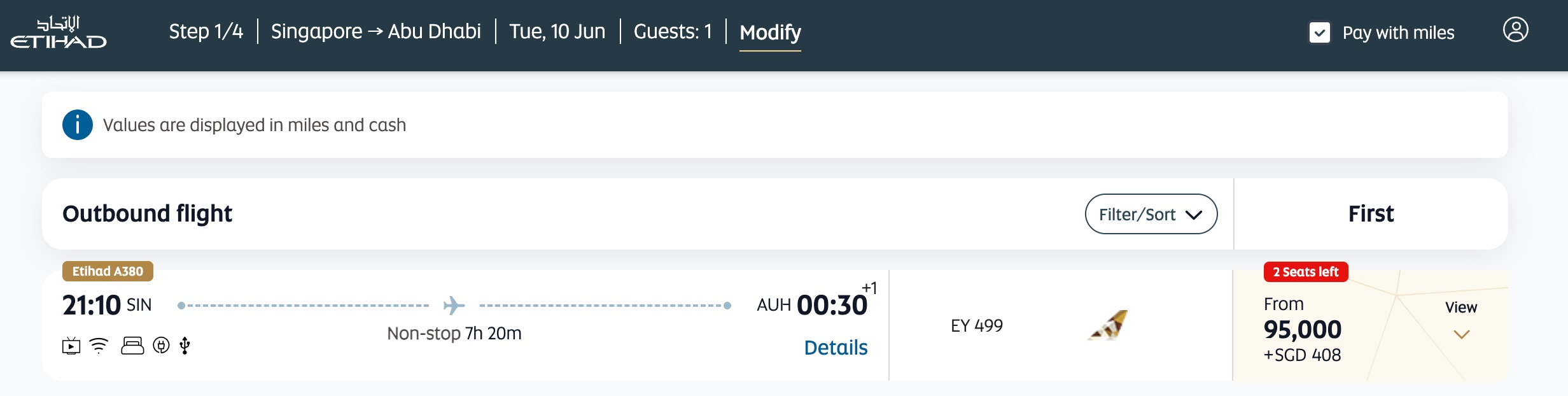
Task: Open the user profile icon
Action: pos(1515,30)
